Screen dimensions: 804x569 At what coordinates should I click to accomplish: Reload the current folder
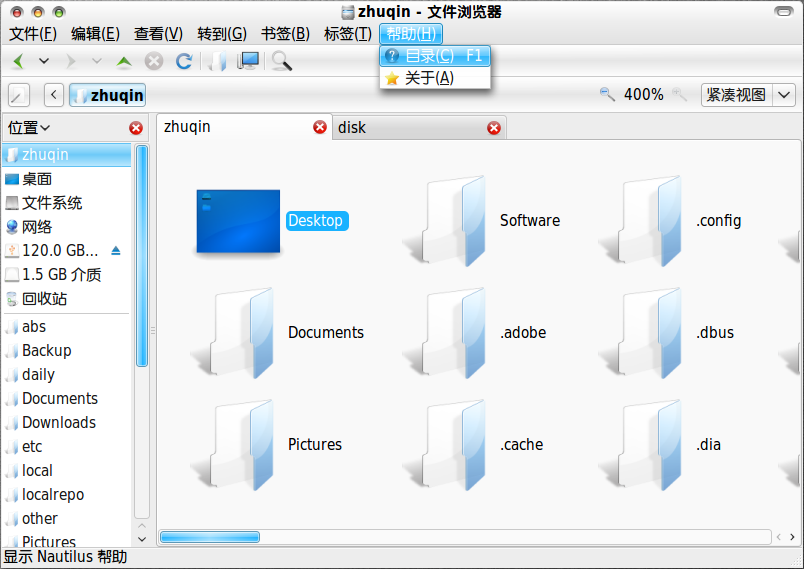click(184, 61)
